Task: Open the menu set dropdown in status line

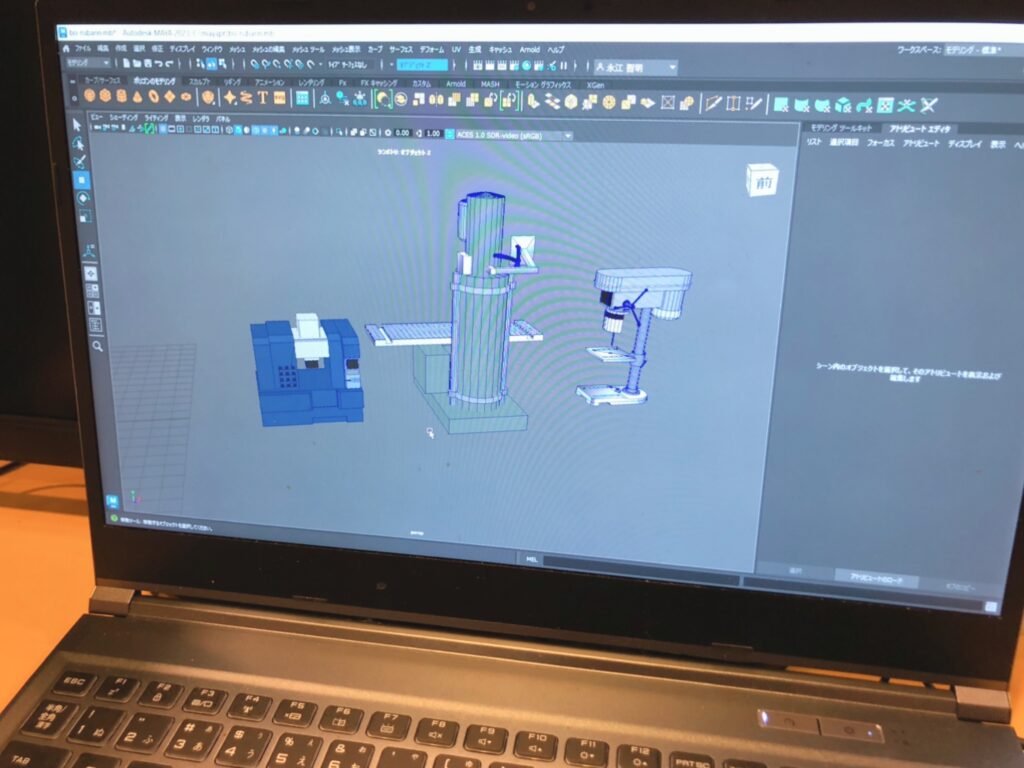Action: click(88, 63)
